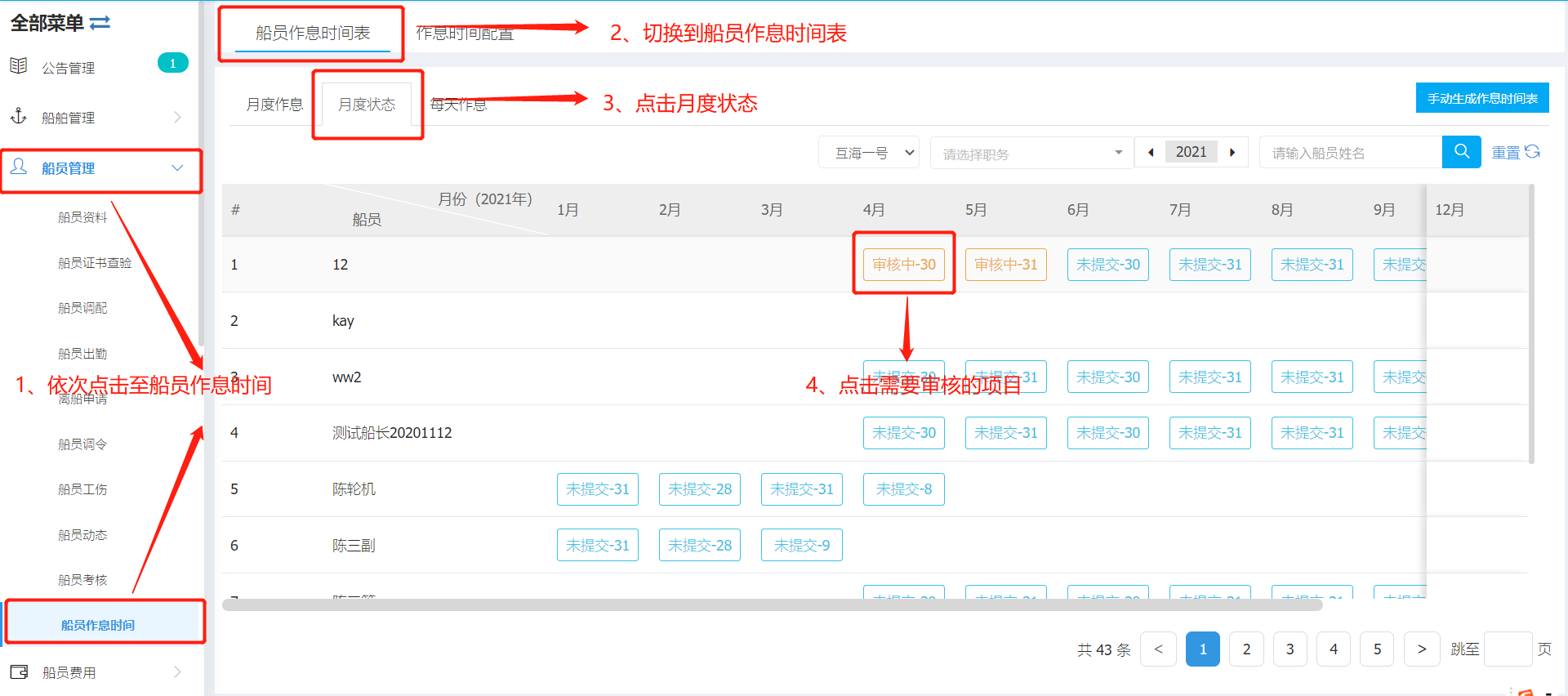Go to page 4

point(1334,649)
